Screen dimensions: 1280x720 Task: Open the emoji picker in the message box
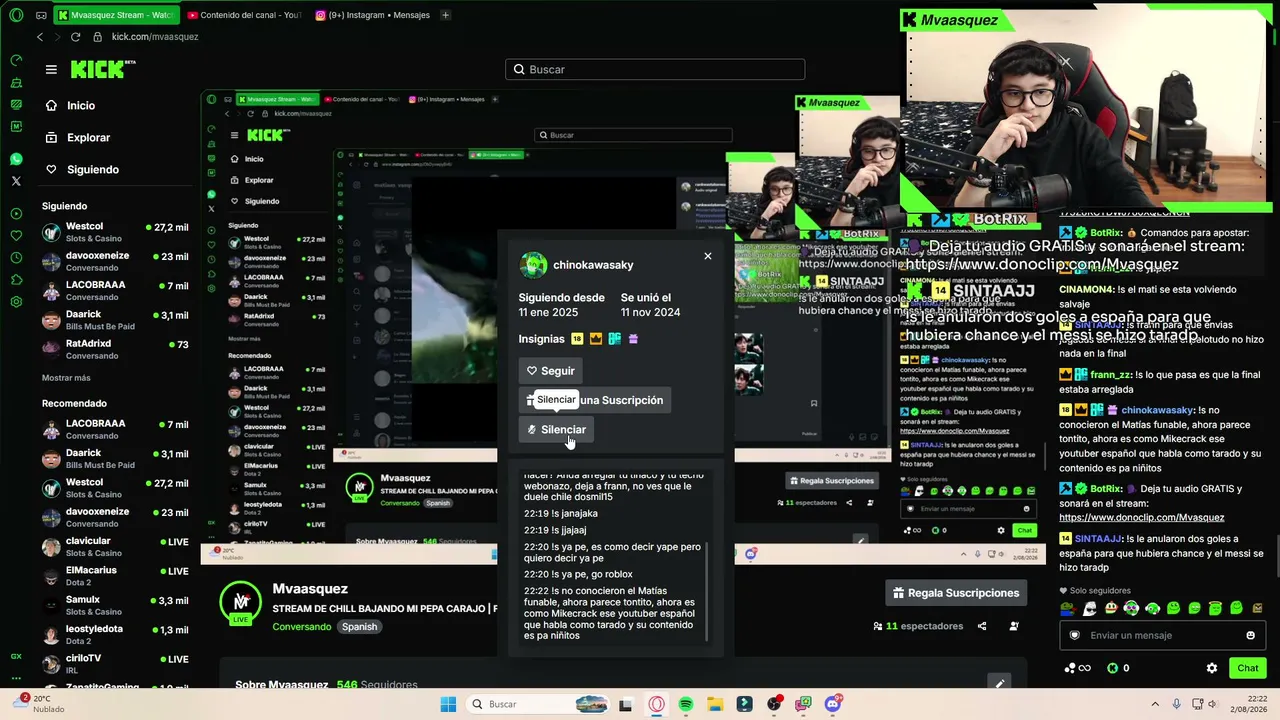click(x=1250, y=635)
